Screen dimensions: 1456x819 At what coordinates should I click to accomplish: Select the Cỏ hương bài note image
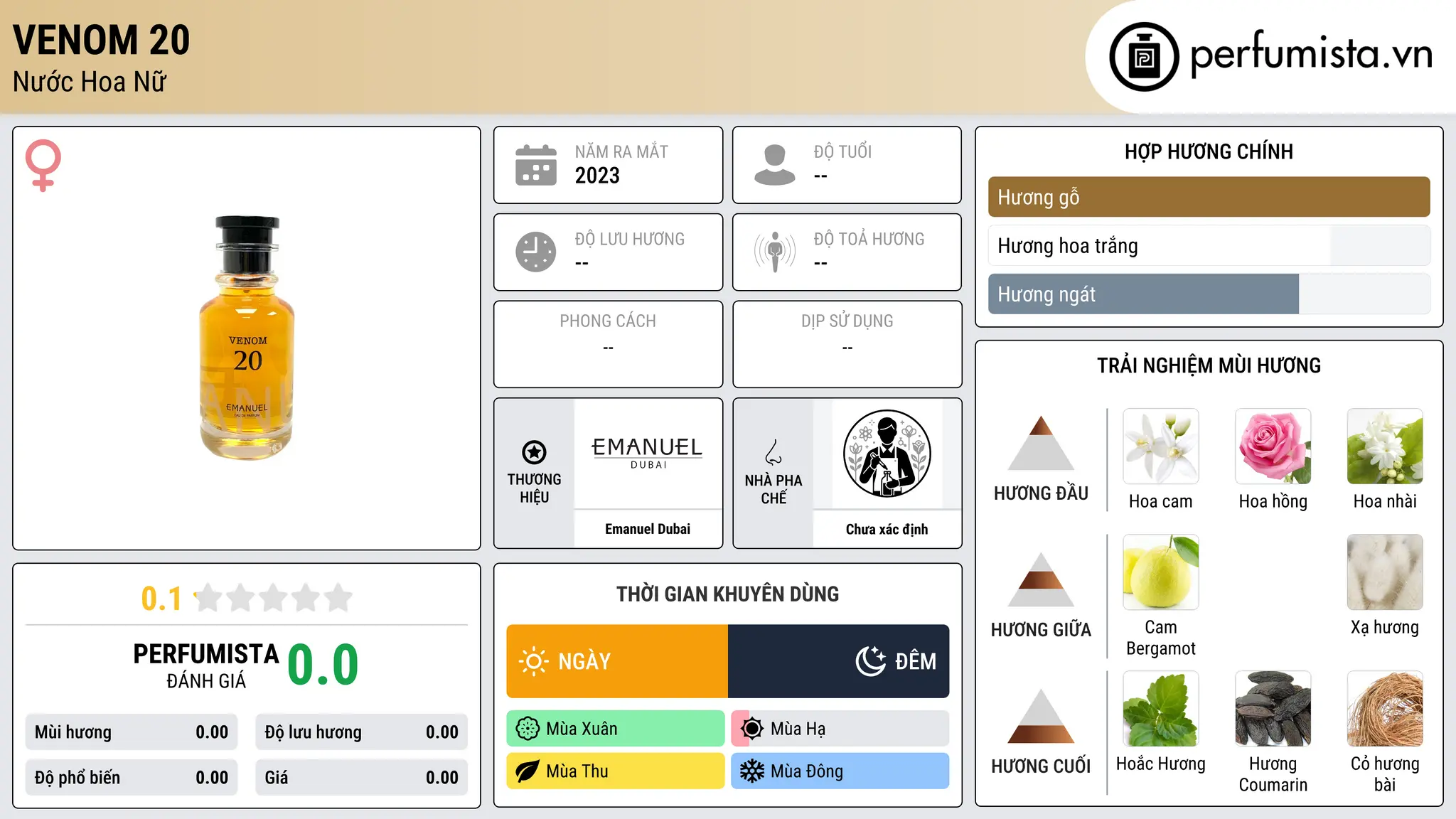click(x=1385, y=709)
